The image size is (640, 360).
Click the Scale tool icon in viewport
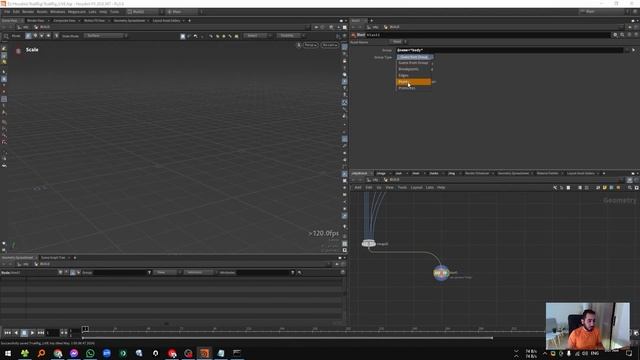pos(18,51)
